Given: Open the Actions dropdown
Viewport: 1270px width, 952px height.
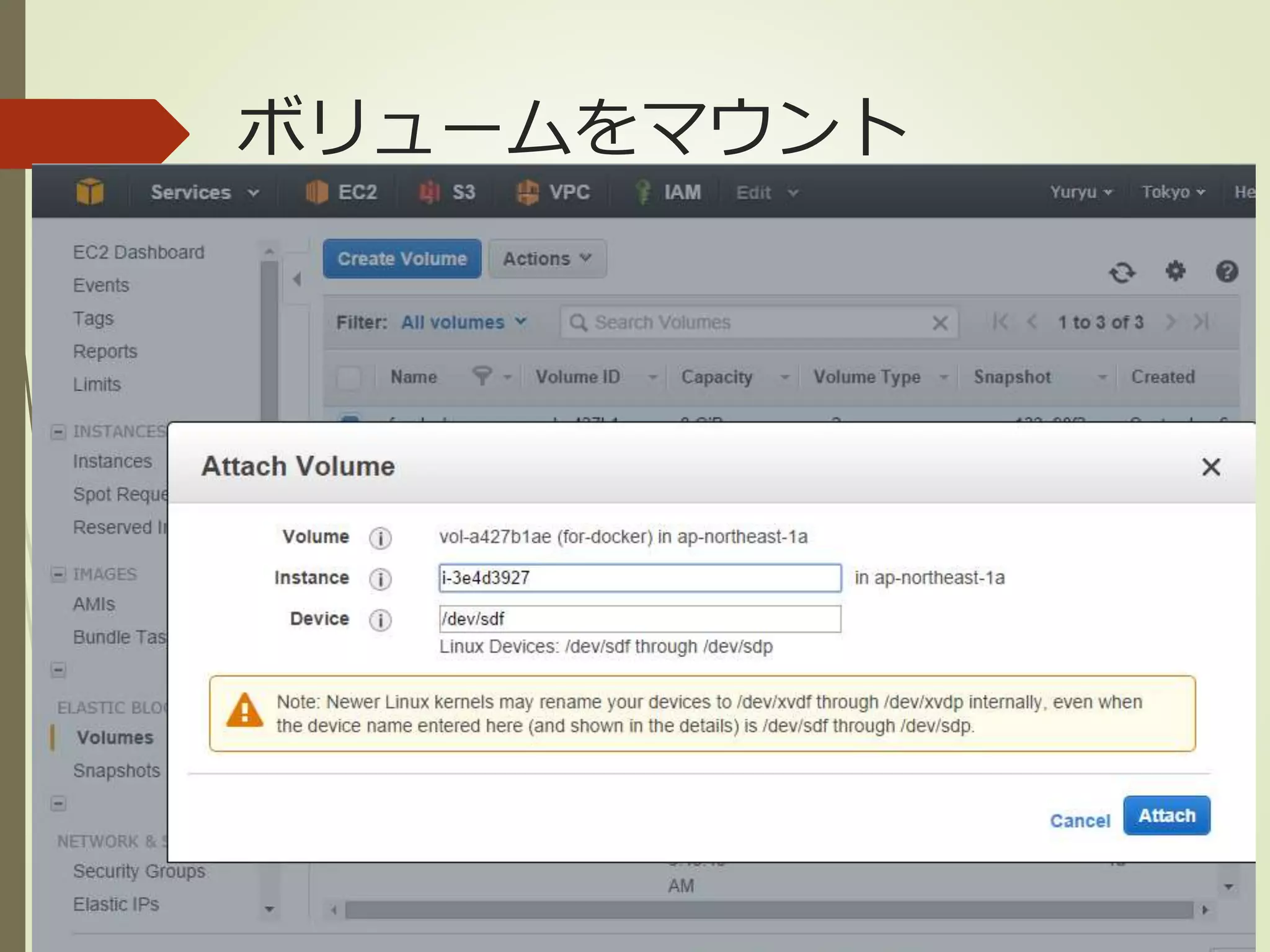Looking at the screenshot, I should point(546,258).
